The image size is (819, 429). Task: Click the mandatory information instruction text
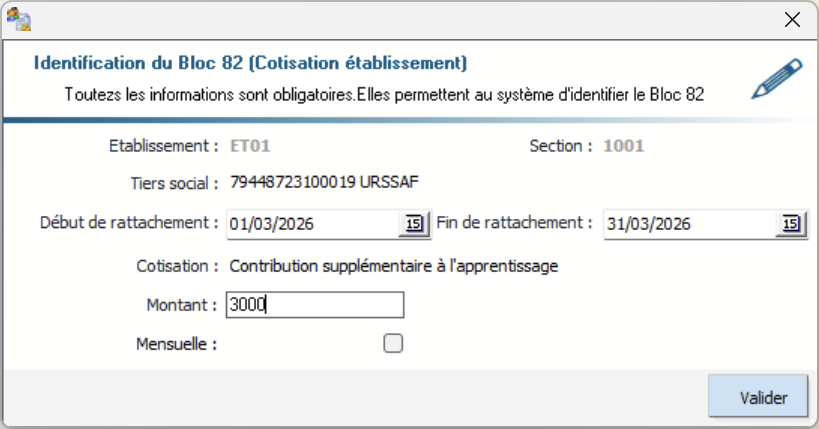coord(385,96)
